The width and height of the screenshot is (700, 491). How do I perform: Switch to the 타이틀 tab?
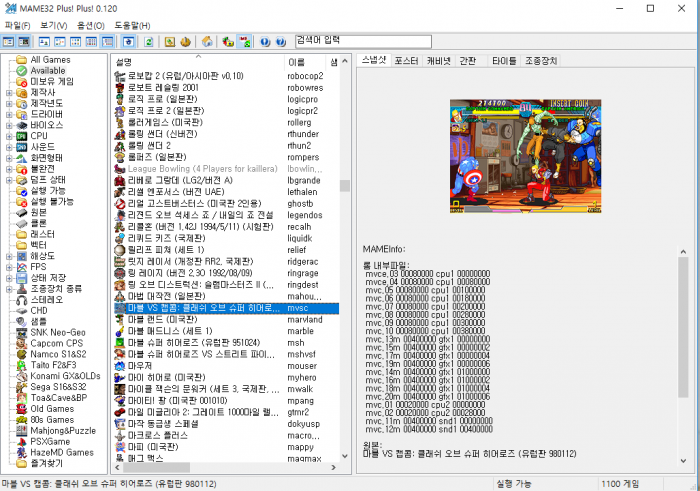click(x=504, y=61)
